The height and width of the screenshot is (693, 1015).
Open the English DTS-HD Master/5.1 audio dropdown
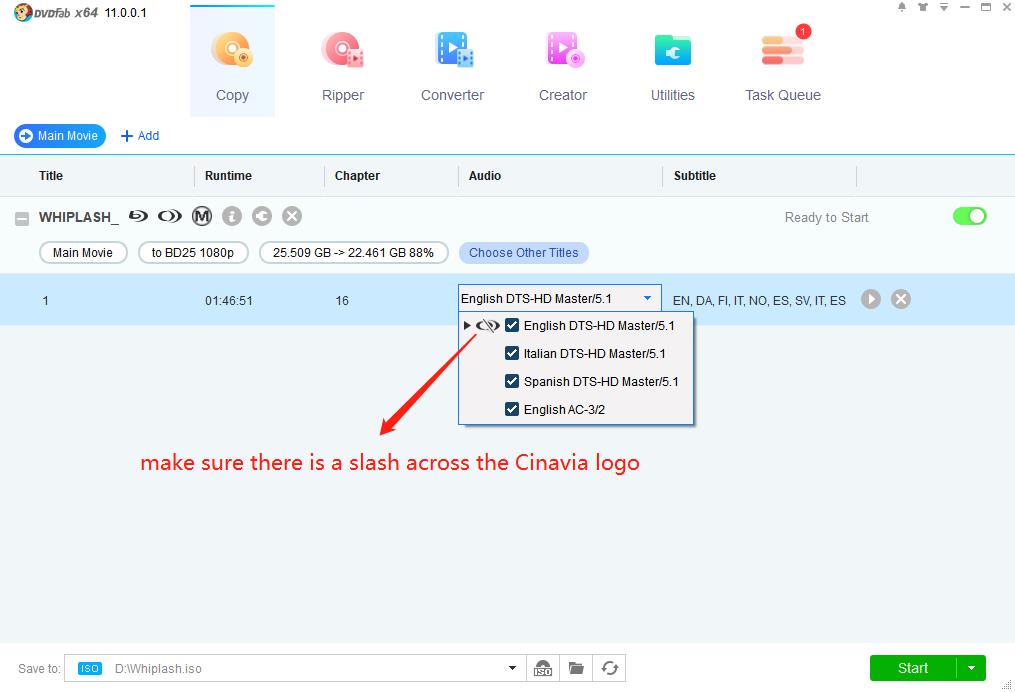point(560,298)
